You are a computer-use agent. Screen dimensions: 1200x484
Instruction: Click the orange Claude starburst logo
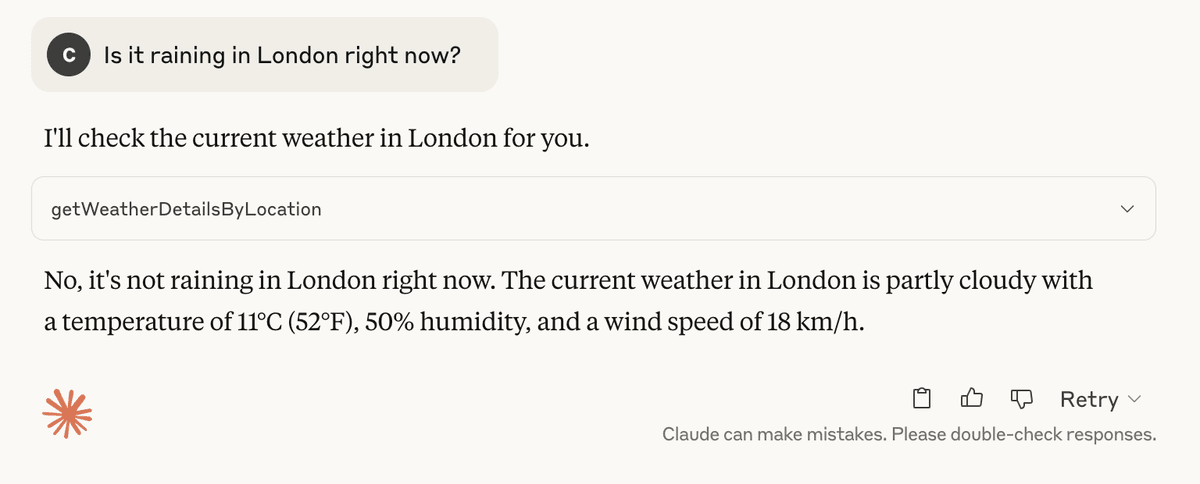(x=67, y=412)
